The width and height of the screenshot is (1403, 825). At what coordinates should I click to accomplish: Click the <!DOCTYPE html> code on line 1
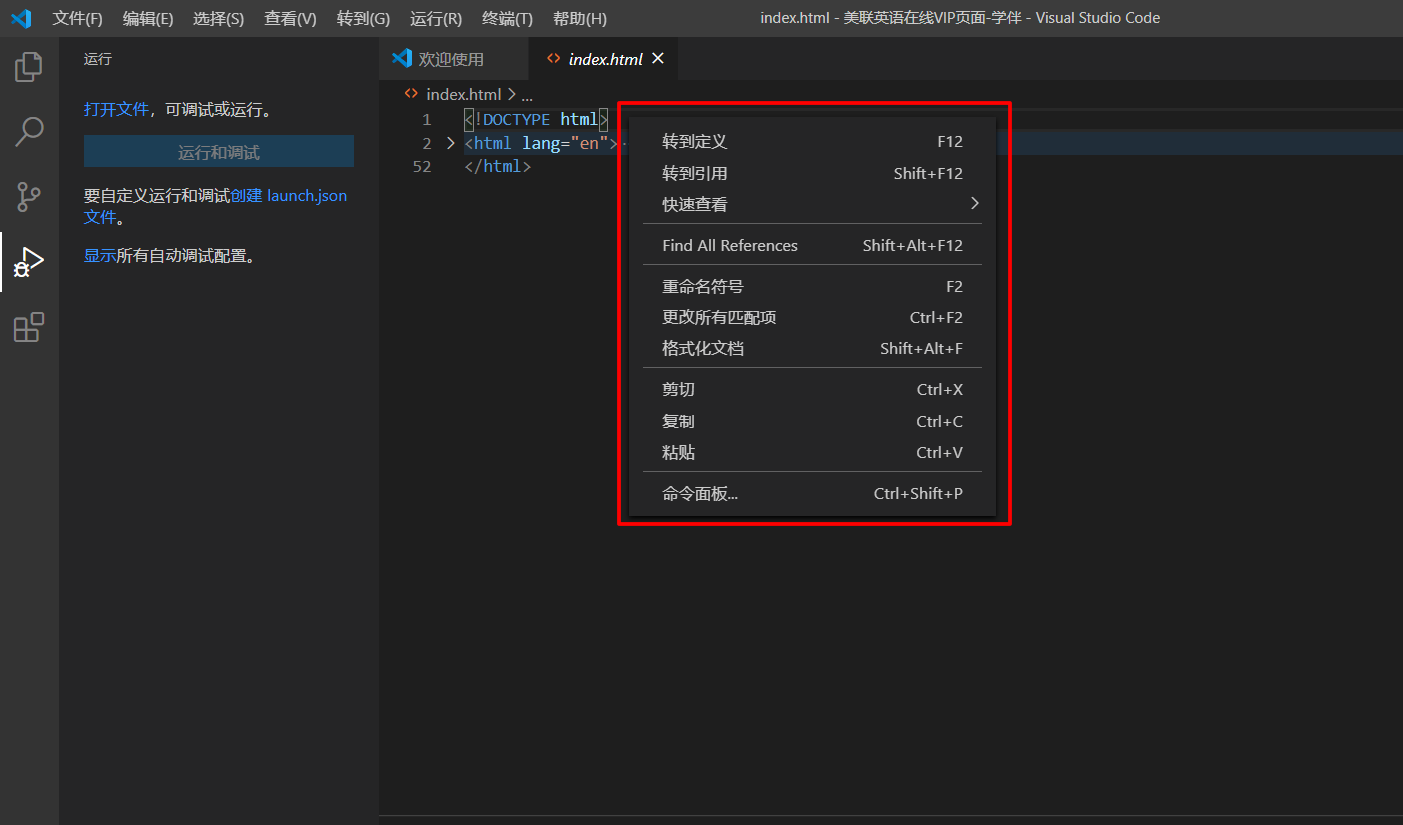pos(536,120)
